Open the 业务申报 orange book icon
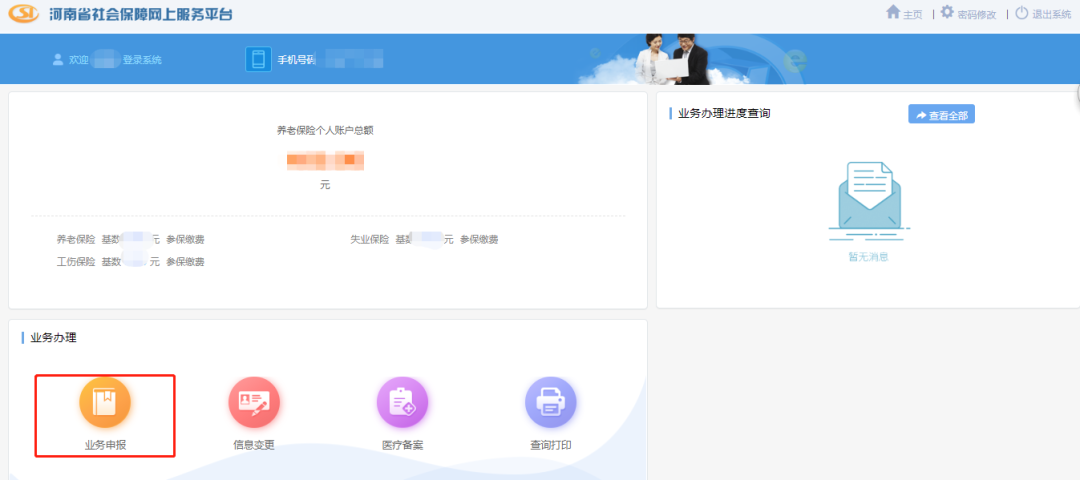Image resolution: width=1080 pixels, height=480 pixels. tap(105, 402)
